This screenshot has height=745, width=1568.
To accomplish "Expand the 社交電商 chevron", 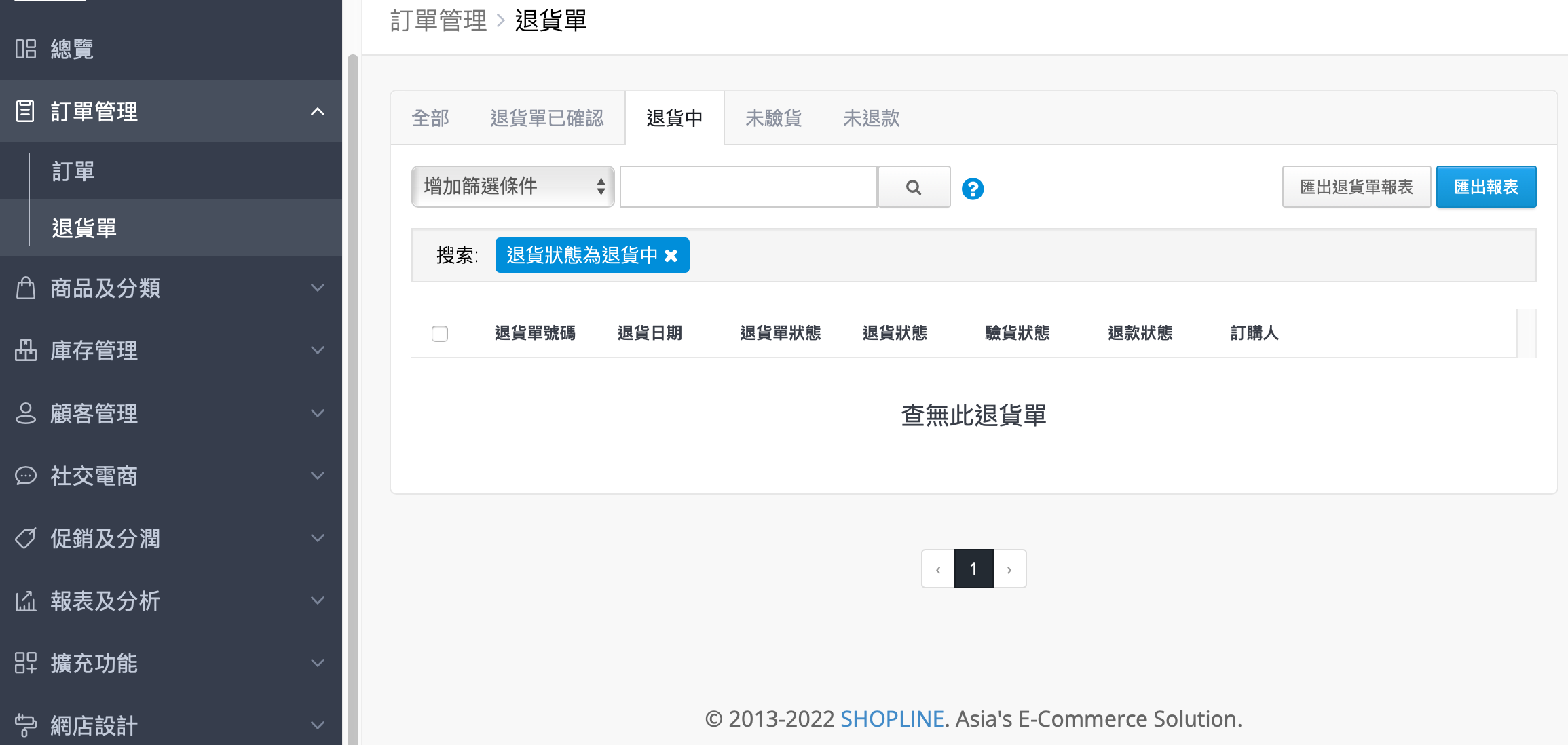I will click(317, 476).
